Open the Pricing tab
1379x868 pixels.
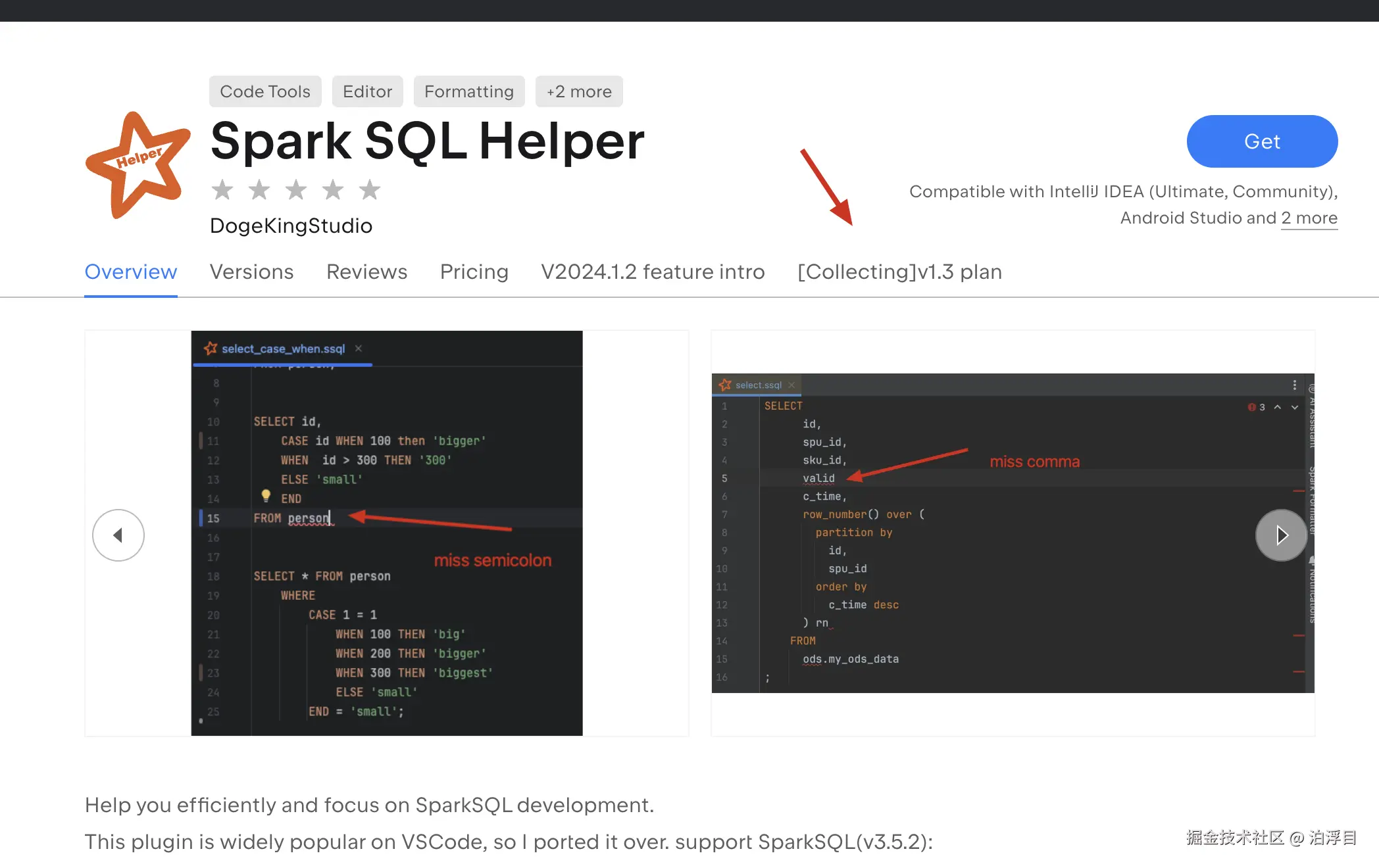pyautogui.click(x=474, y=272)
